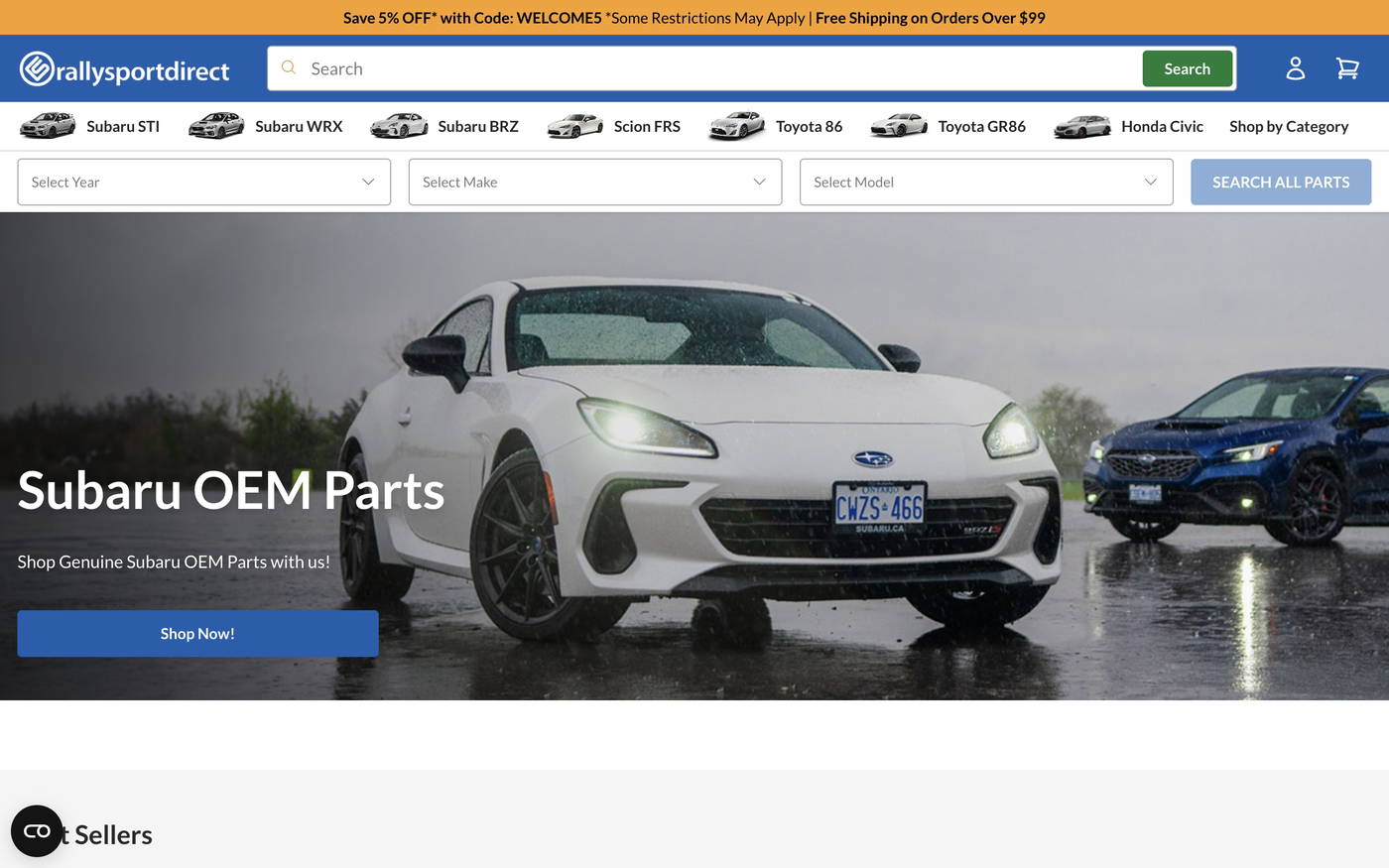The height and width of the screenshot is (868, 1389).
Task: View the shopping cart icon
Action: pyautogui.click(x=1346, y=65)
